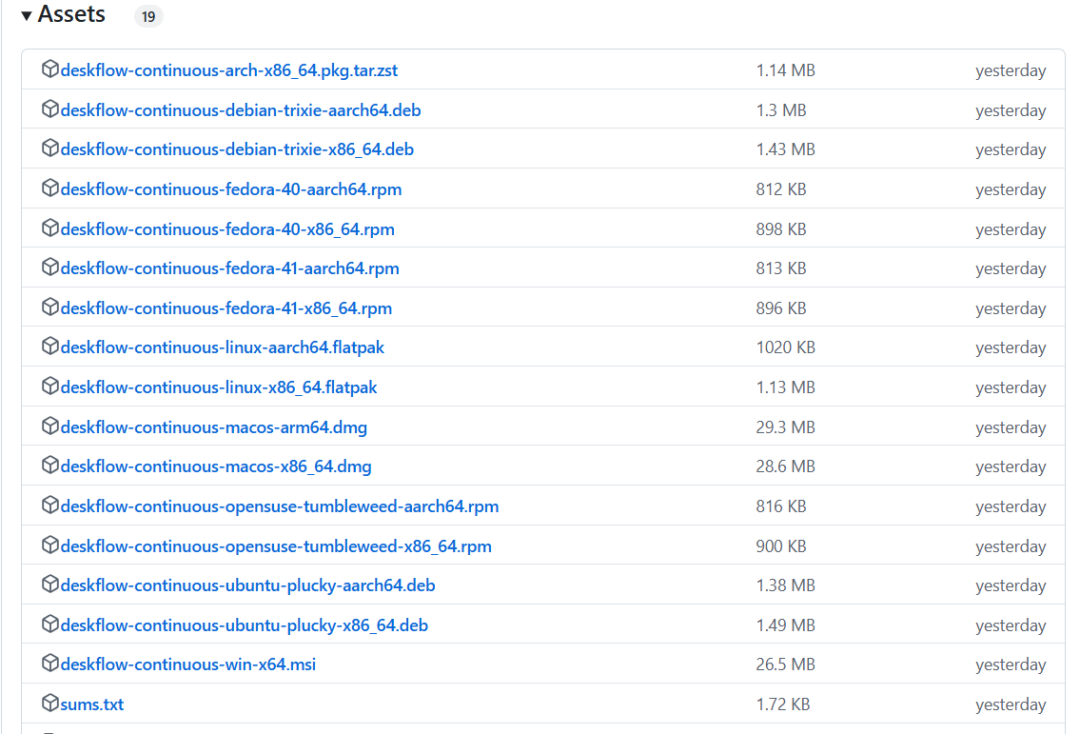Click the 896 KB size value
1080x734 pixels.
tap(781, 308)
